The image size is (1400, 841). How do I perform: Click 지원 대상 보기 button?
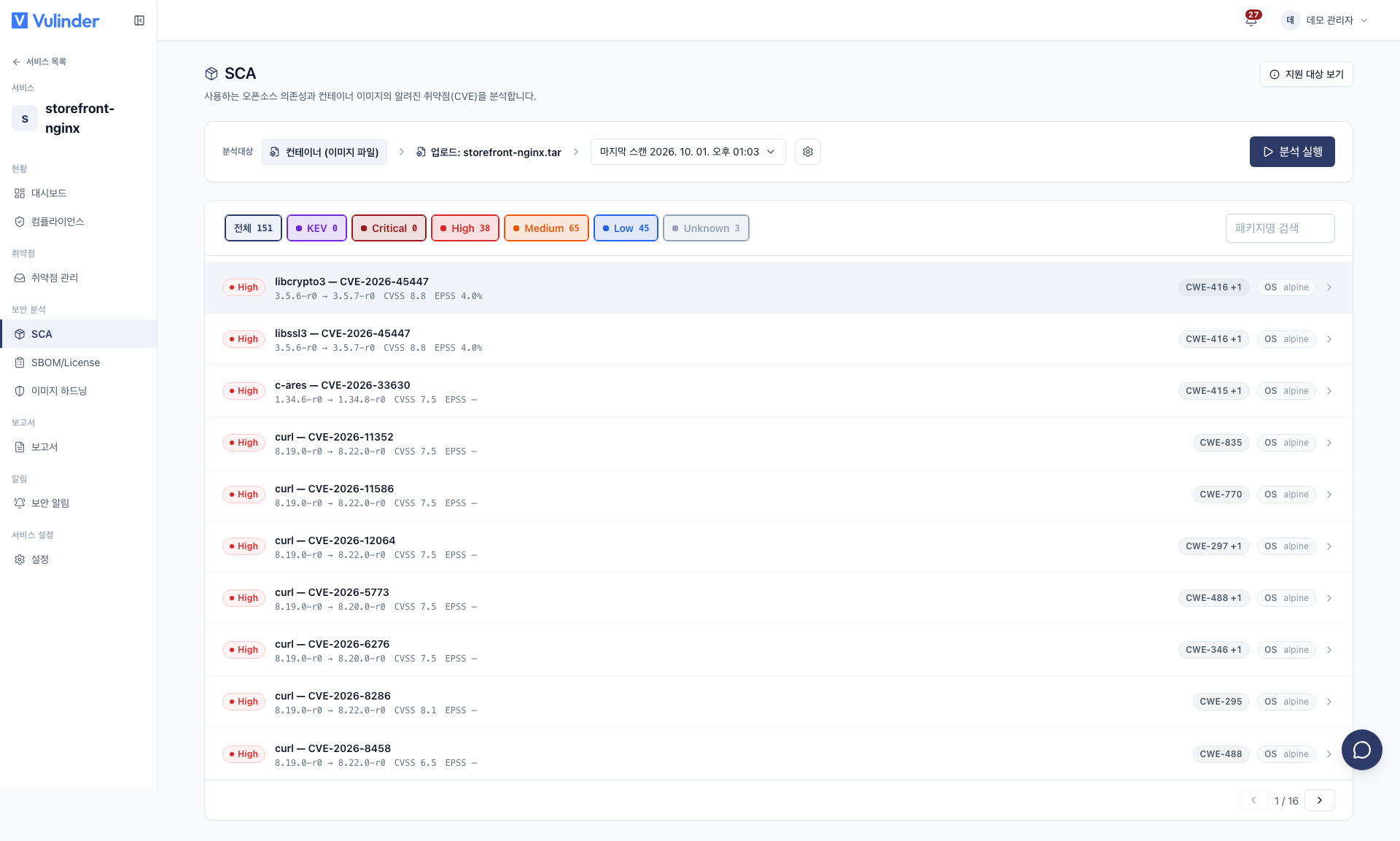click(x=1306, y=74)
